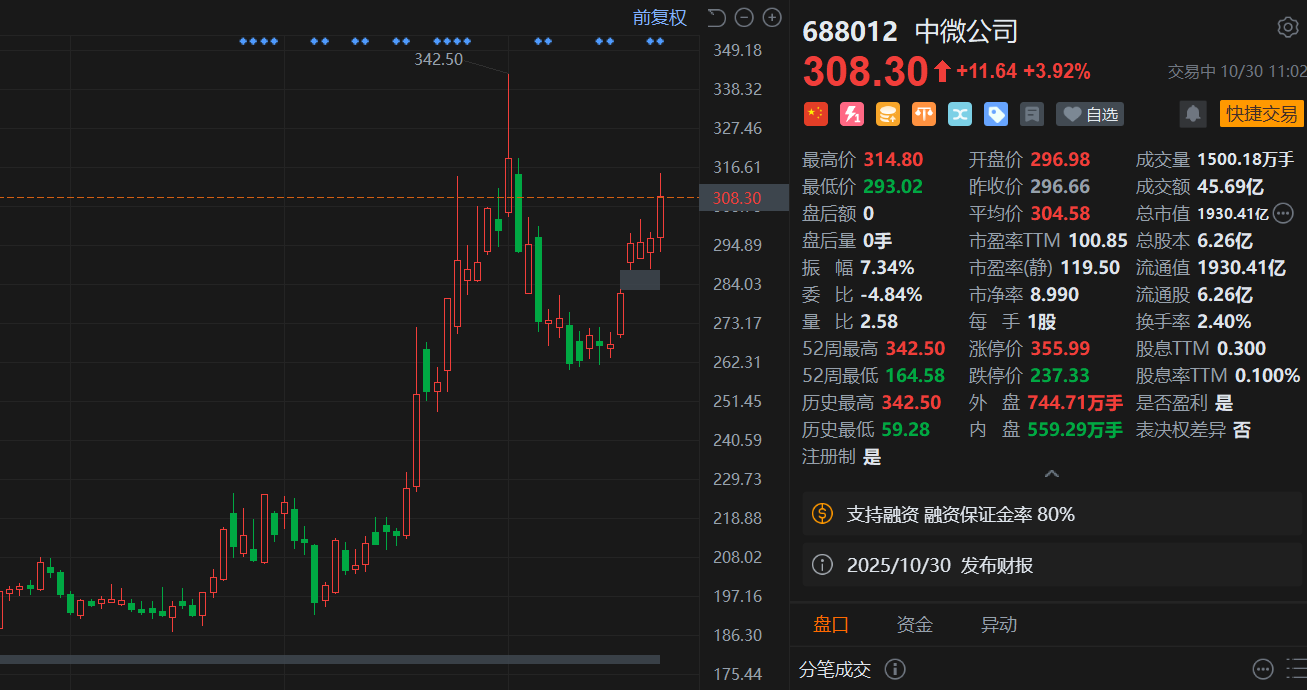Open the settings gear icon

coord(1288,28)
